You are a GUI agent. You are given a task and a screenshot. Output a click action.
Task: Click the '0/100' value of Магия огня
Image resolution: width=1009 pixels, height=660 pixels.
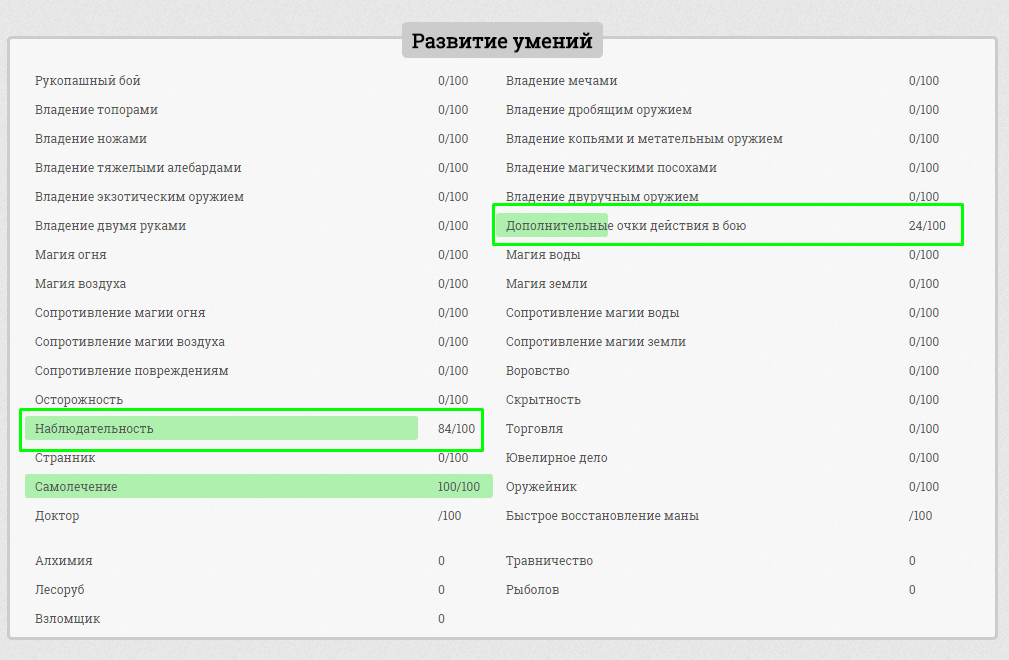tap(453, 254)
